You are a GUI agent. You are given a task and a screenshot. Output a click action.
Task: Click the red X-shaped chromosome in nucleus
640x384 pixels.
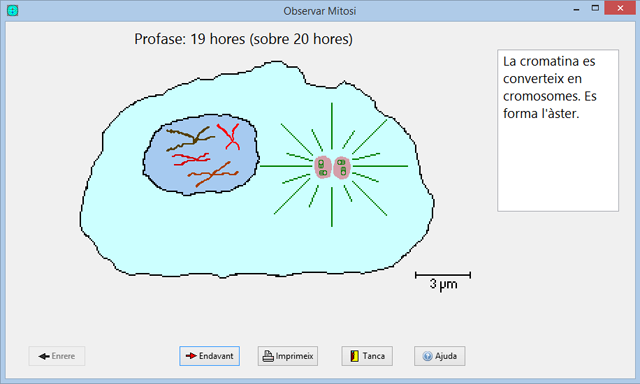coord(229,136)
